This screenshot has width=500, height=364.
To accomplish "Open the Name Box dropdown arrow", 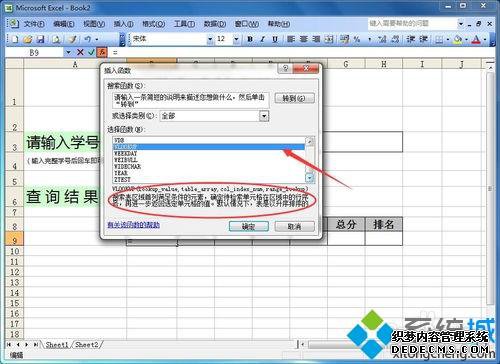I will 68,52.
